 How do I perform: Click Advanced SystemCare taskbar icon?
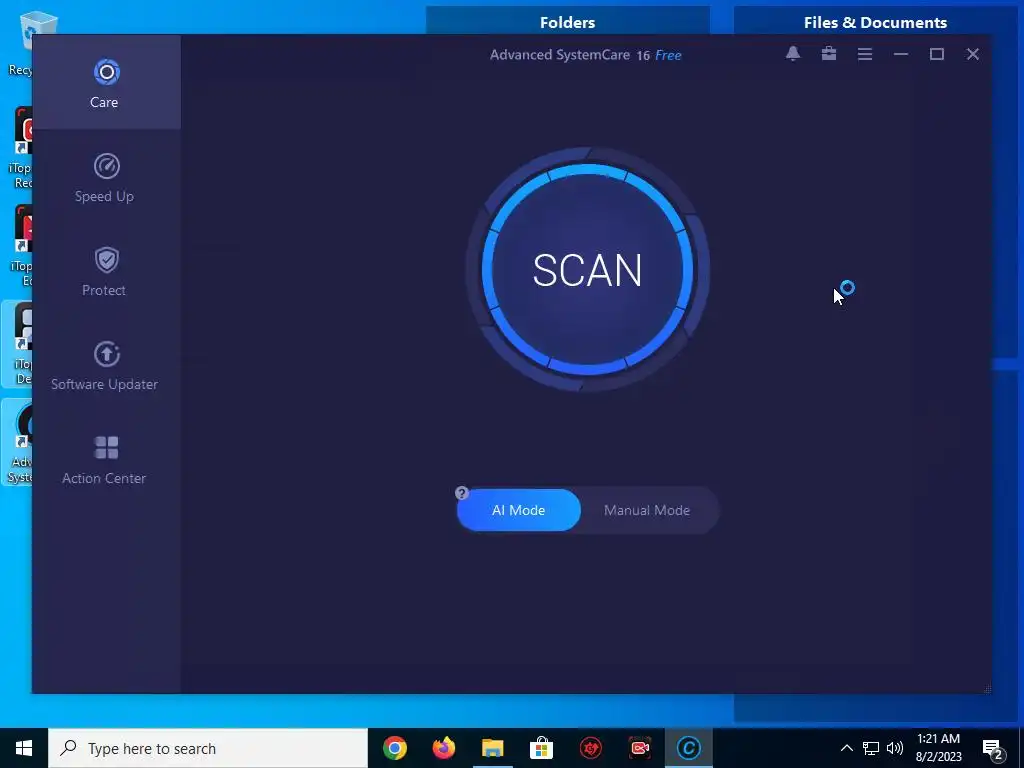[688, 748]
